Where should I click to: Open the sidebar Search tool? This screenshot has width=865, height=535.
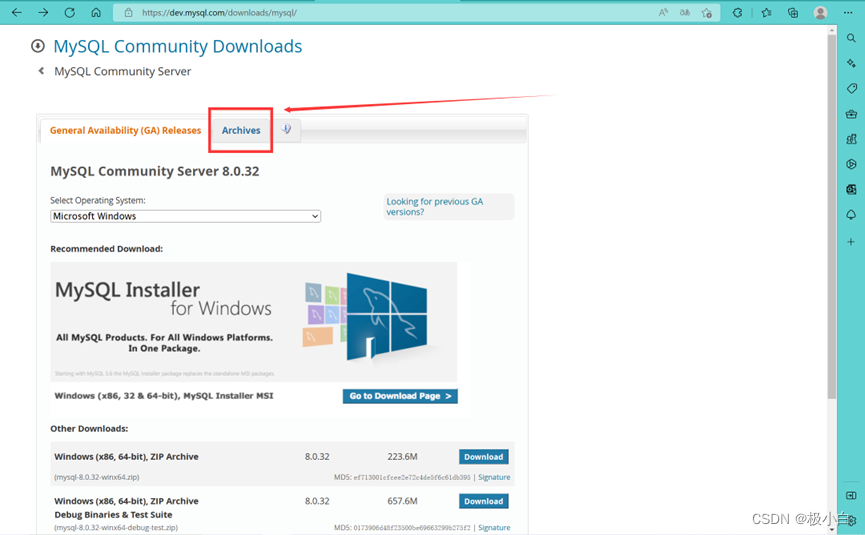[851, 38]
